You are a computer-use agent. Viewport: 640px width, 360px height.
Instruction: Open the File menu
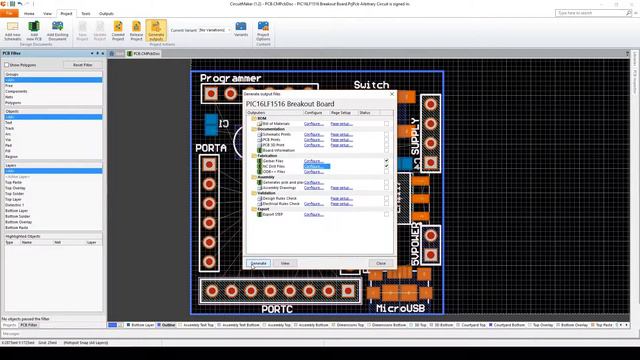click(x=9, y=13)
